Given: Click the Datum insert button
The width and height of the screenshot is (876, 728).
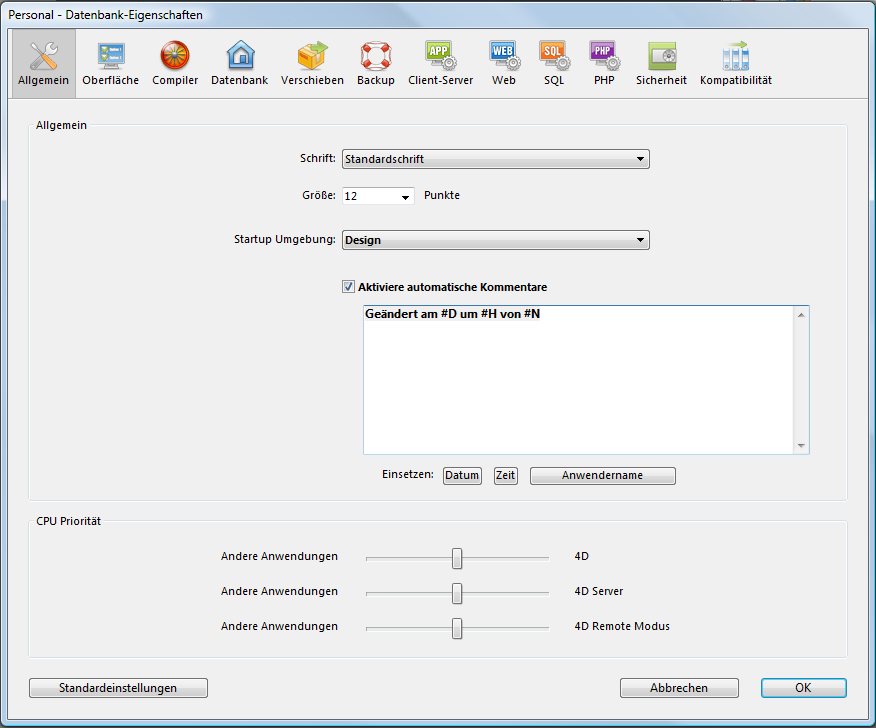Looking at the screenshot, I should click(462, 476).
